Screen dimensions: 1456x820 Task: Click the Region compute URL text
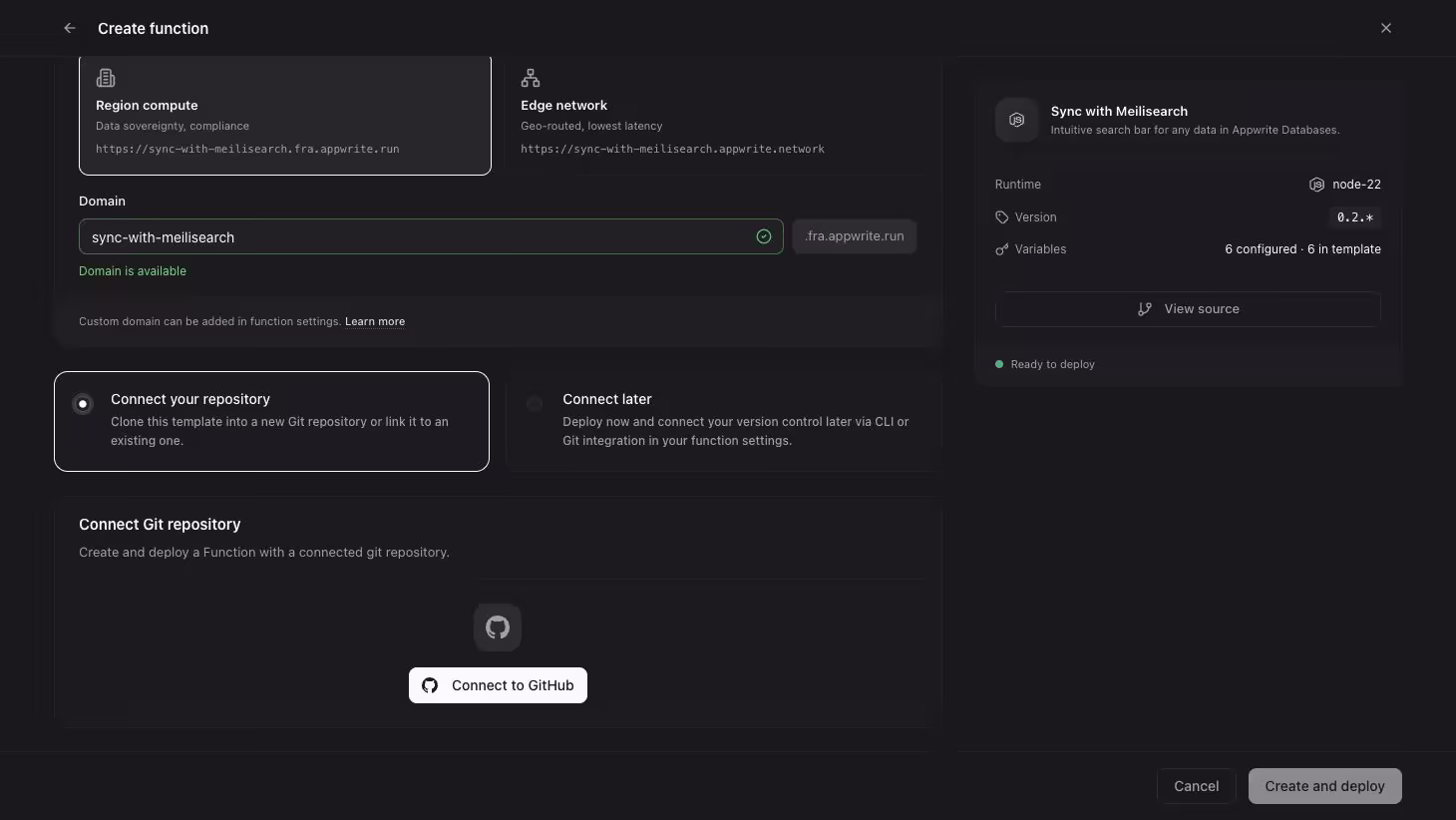tap(247, 149)
